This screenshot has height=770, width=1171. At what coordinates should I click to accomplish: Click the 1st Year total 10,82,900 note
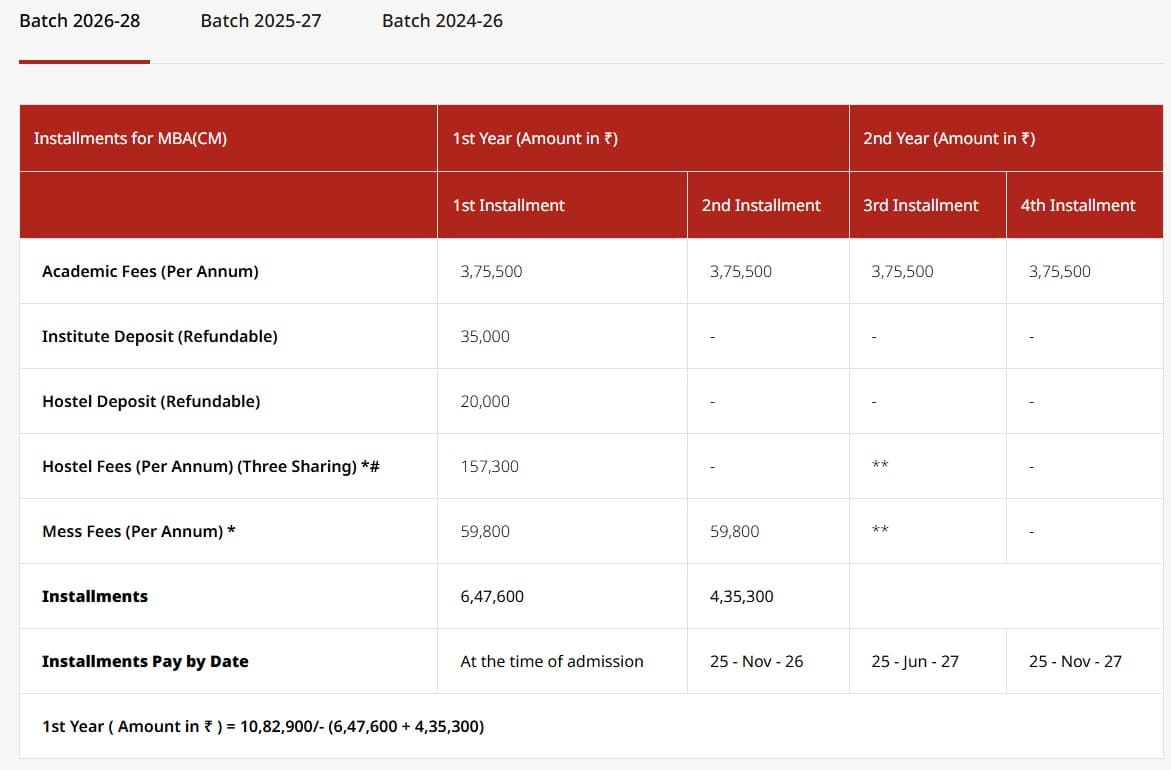pyautogui.click(x=263, y=727)
